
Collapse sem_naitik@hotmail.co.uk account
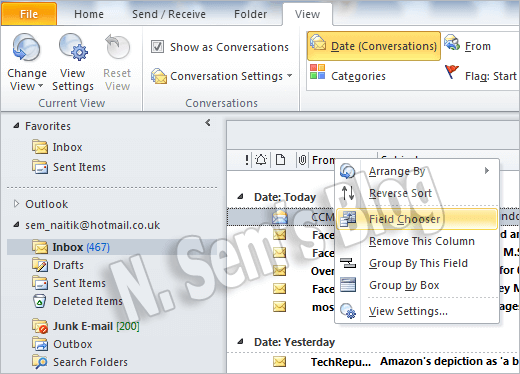coord(16,225)
